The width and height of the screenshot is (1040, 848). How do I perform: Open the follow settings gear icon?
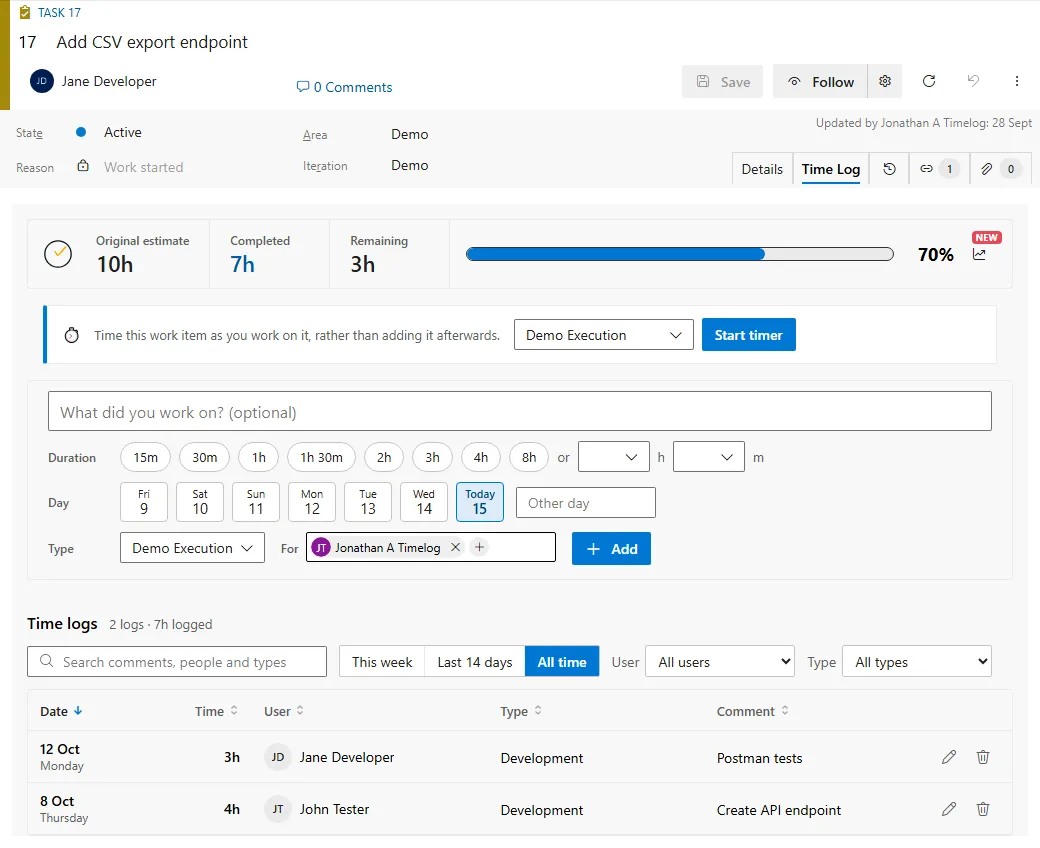point(885,81)
